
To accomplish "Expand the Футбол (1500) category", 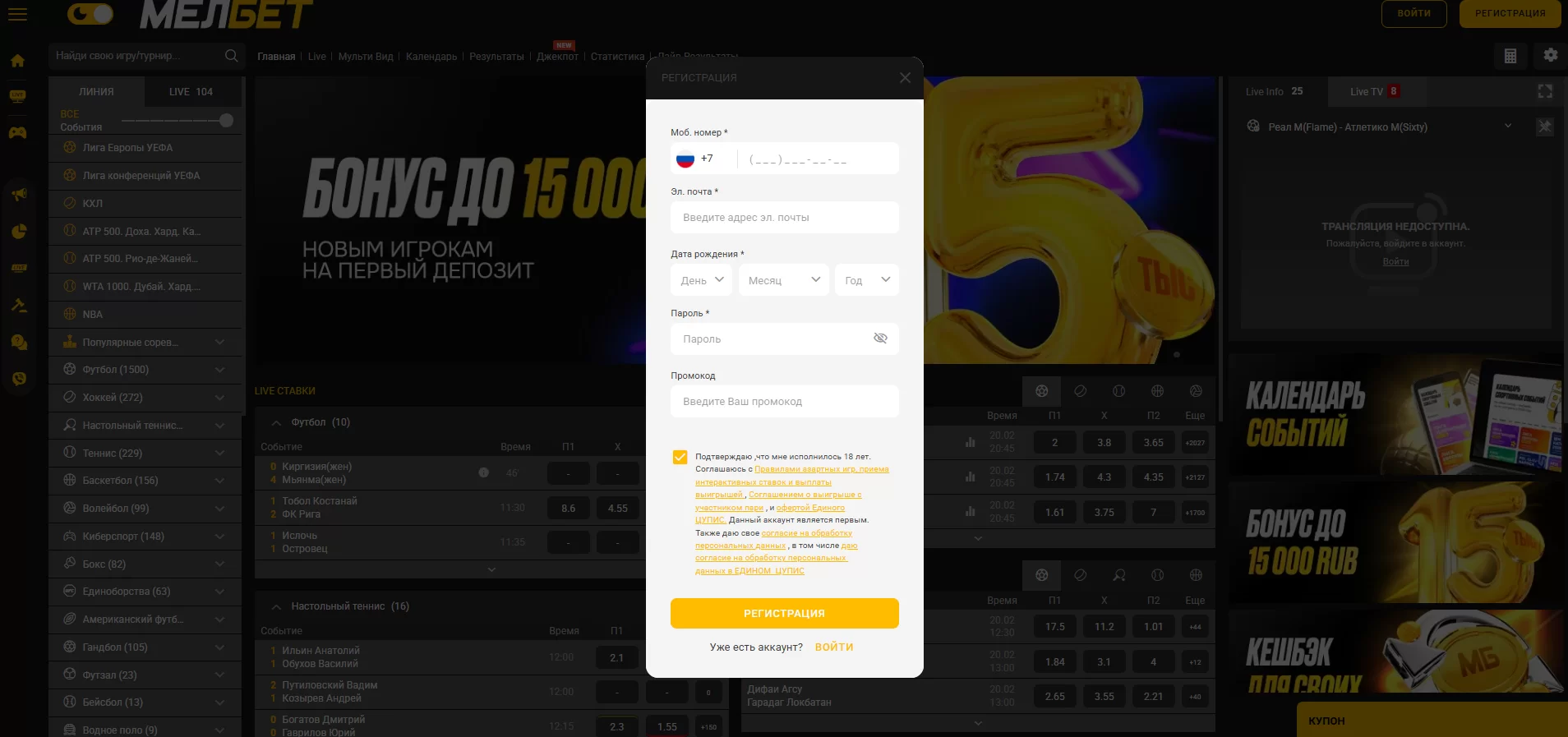I will (x=145, y=370).
